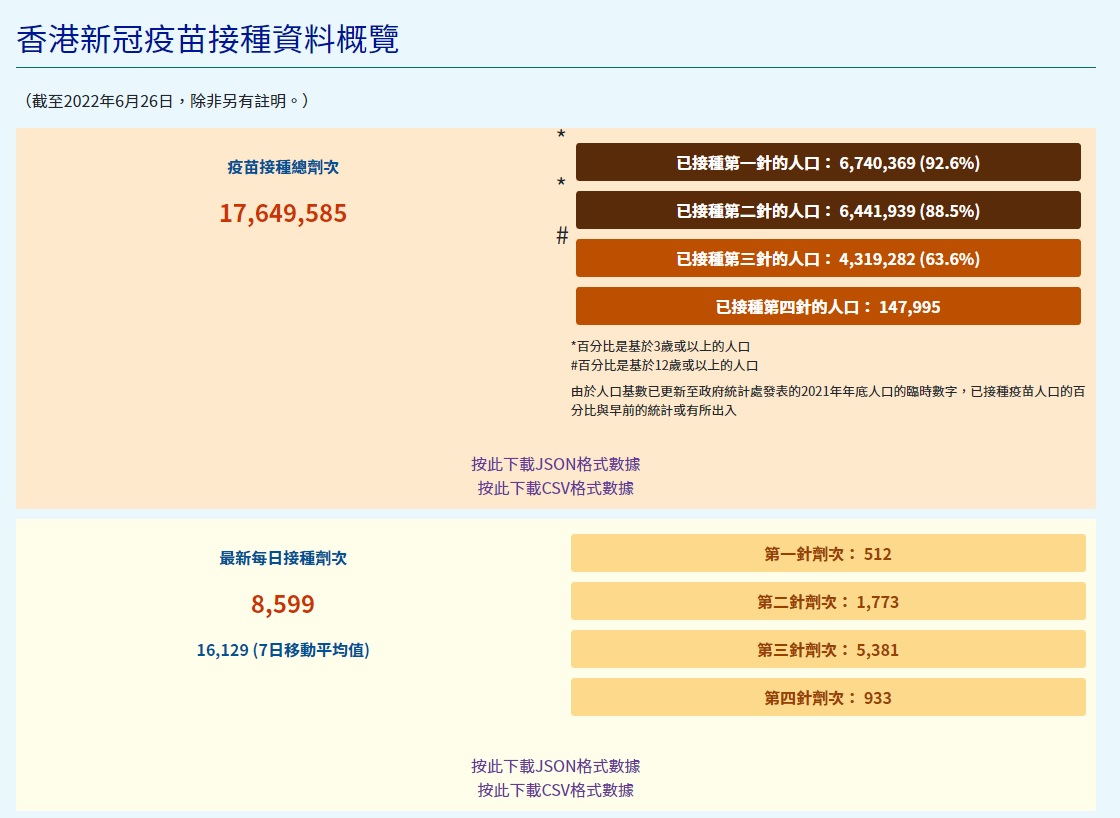Click the 疫苗接種總劑次 heading
1120x818 pixels.
(x=283, y=167)
